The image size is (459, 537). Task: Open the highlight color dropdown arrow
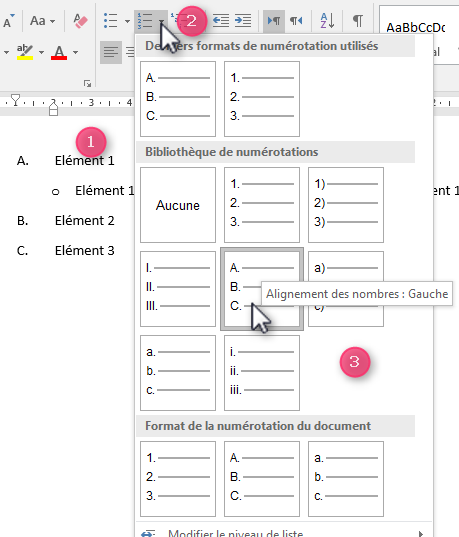click(41, 52)
